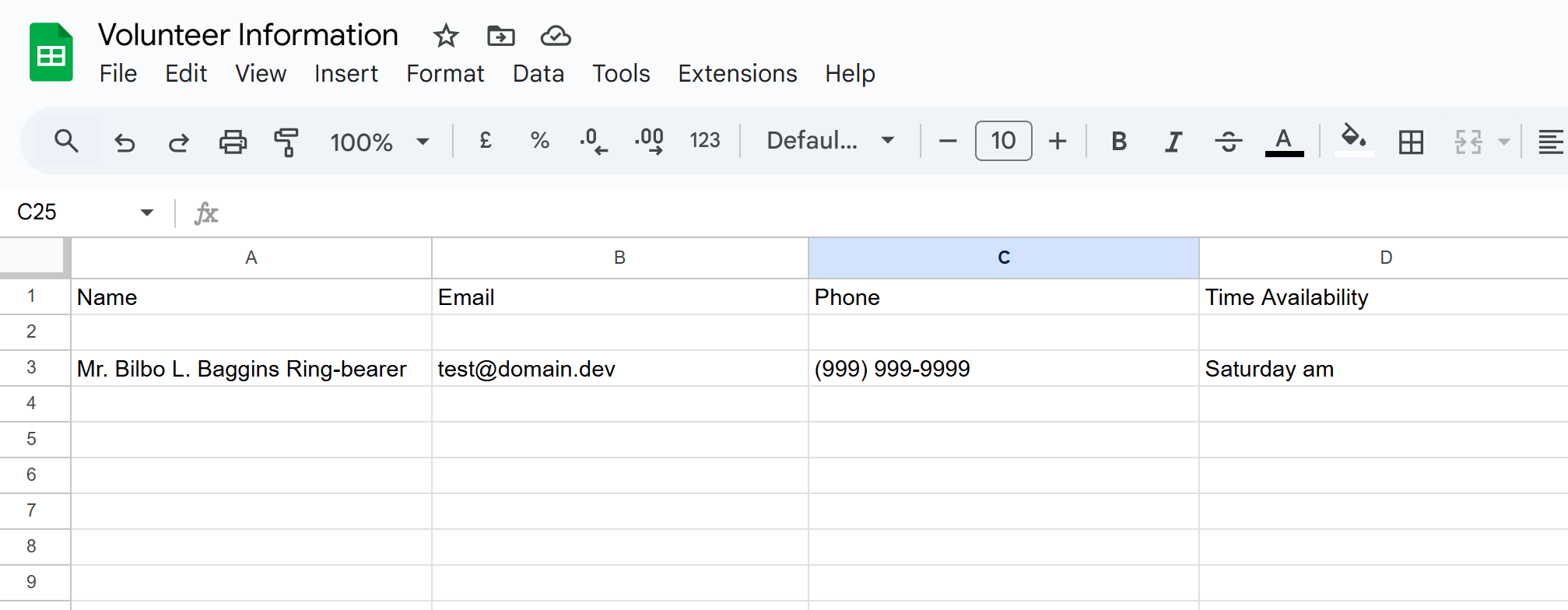This screenshot has width=1568, height=610.
Task: Expand the Default font dropdown
Action: (830, 141)
